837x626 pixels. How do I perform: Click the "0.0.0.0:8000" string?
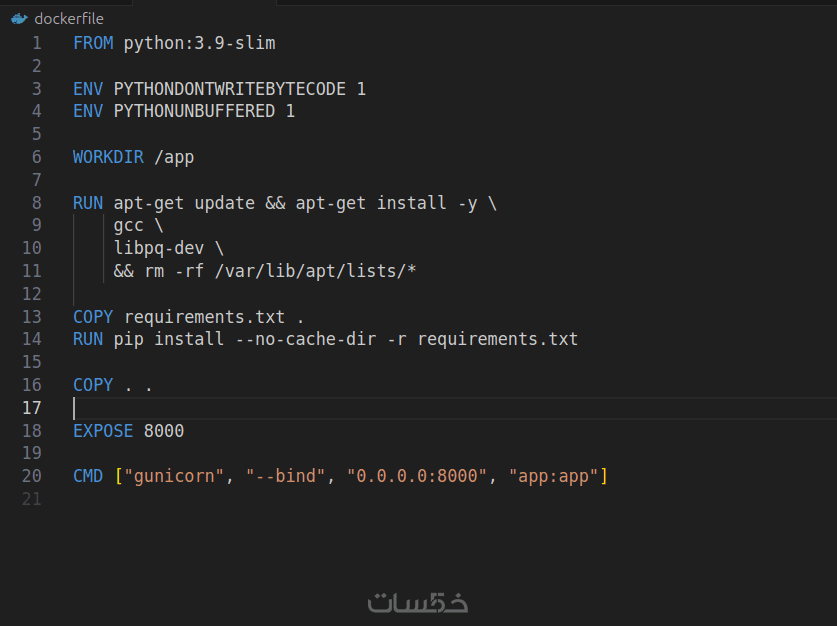416,476
